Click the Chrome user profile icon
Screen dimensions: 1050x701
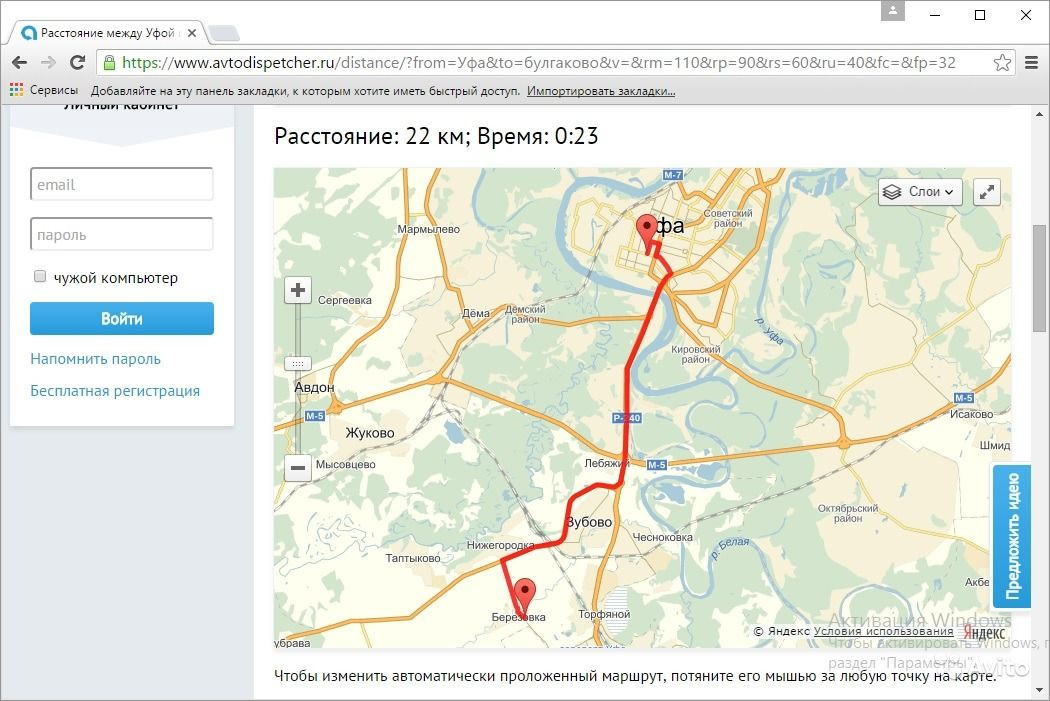pyautogui.click(x=892, y=11)
